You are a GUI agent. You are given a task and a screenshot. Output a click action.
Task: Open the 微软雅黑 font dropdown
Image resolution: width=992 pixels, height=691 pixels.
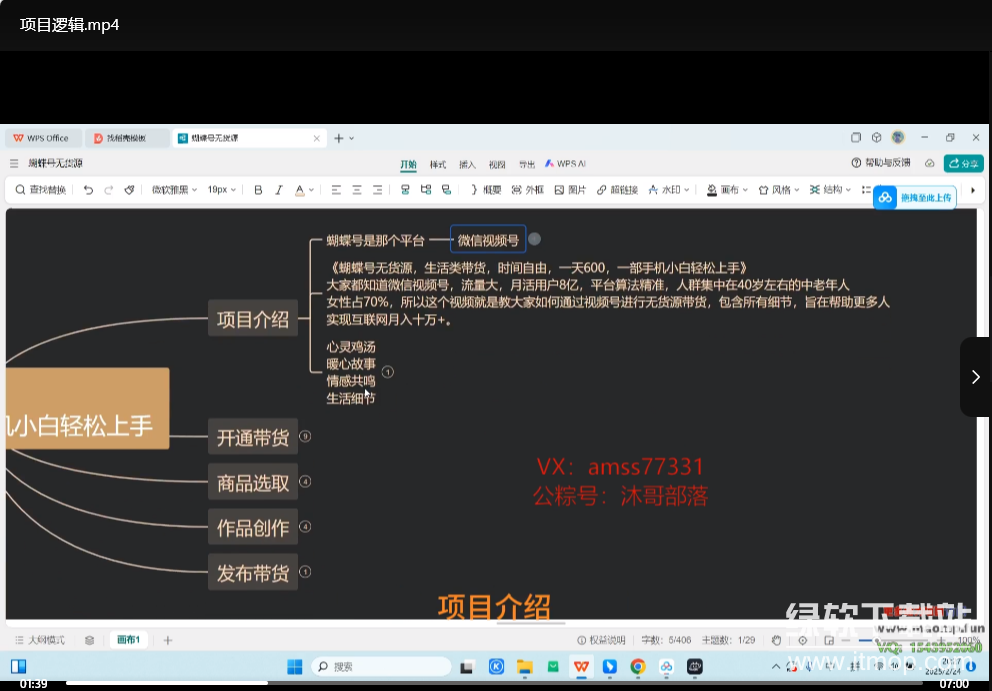(x=174, y=190)
